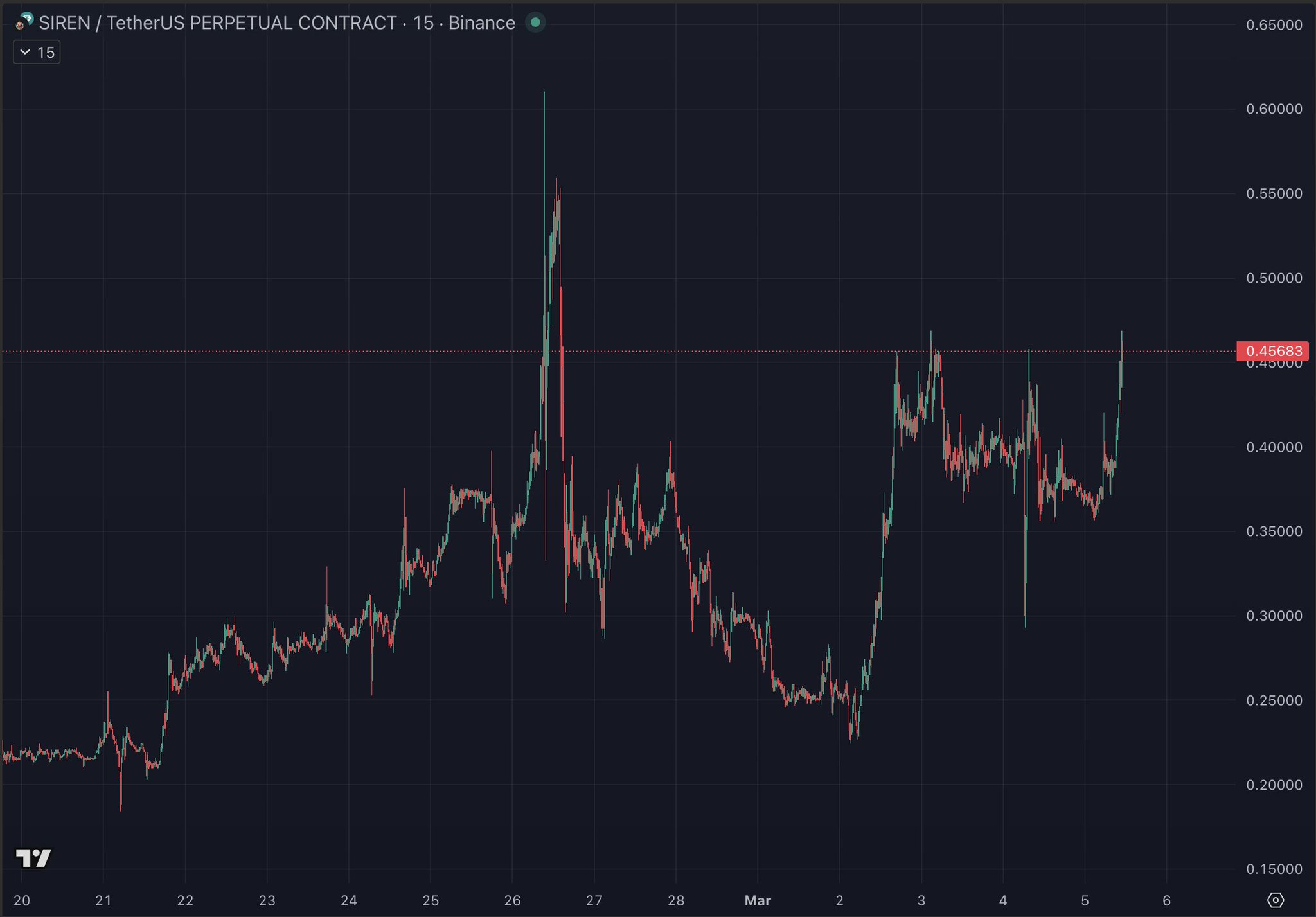Click date 6 on the time axis
The image size is (1316, 917).
click(x=1166, y=900)
